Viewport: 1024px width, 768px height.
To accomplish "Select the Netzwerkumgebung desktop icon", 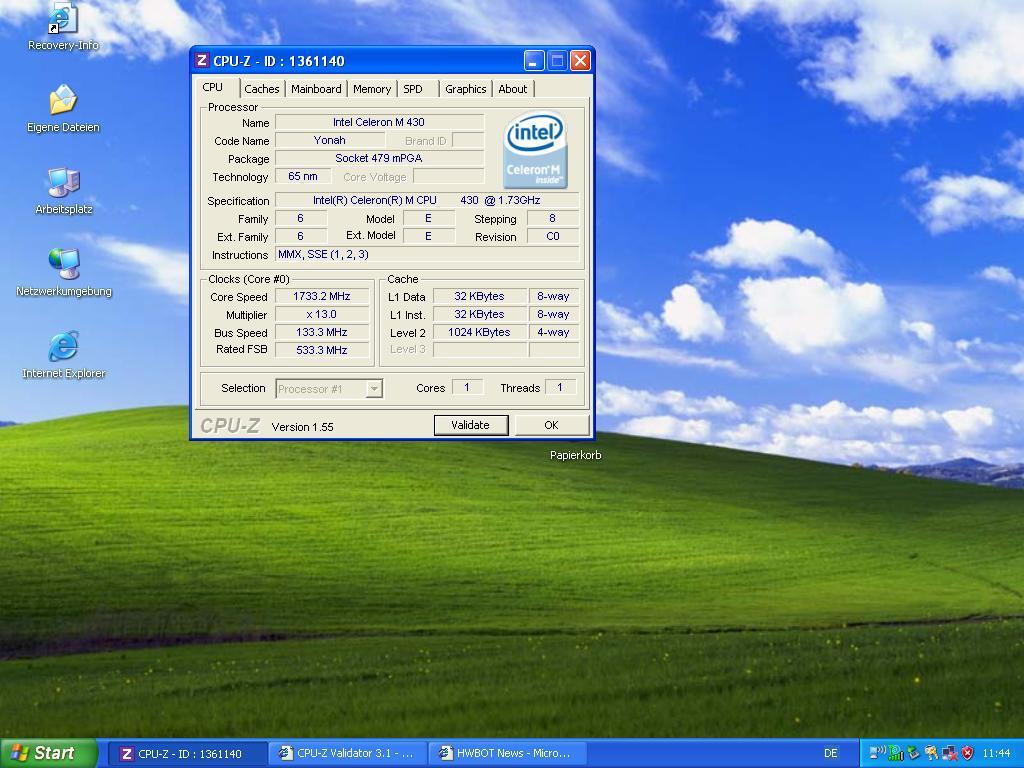I will [x=63, y=272].
